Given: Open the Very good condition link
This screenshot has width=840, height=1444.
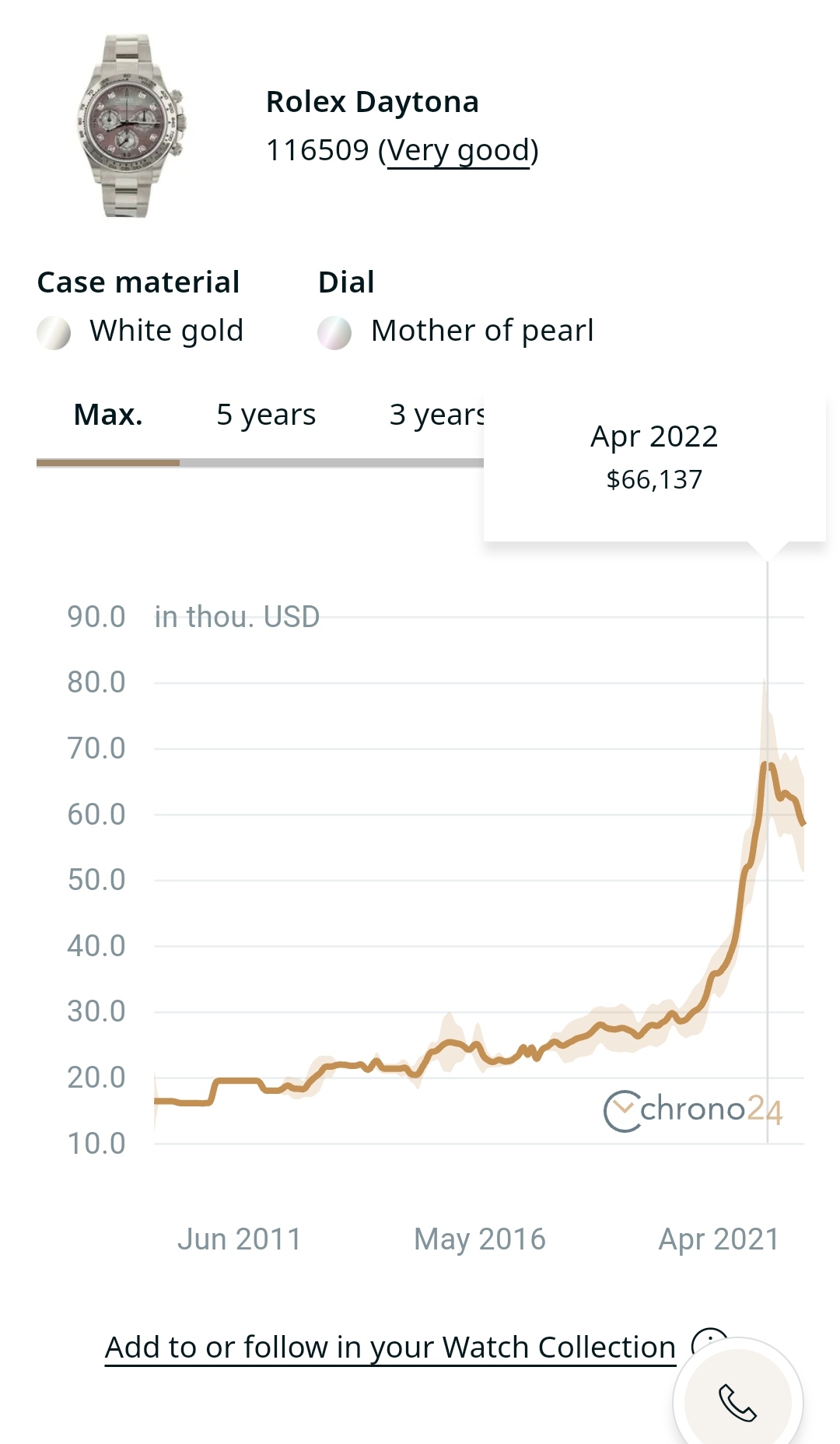Looking at the screenshot, I should click(x=458, y=150).
